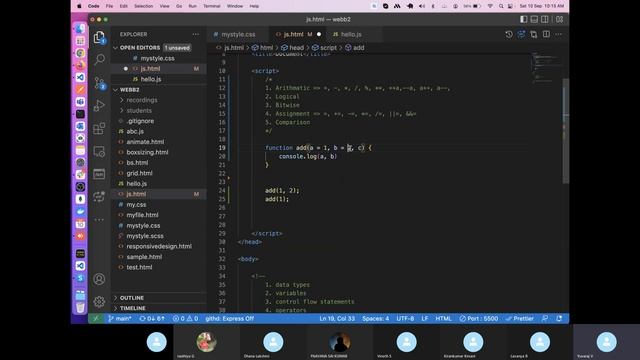Open the Run menu
The image size is (640, 360).
pos(193,6)
